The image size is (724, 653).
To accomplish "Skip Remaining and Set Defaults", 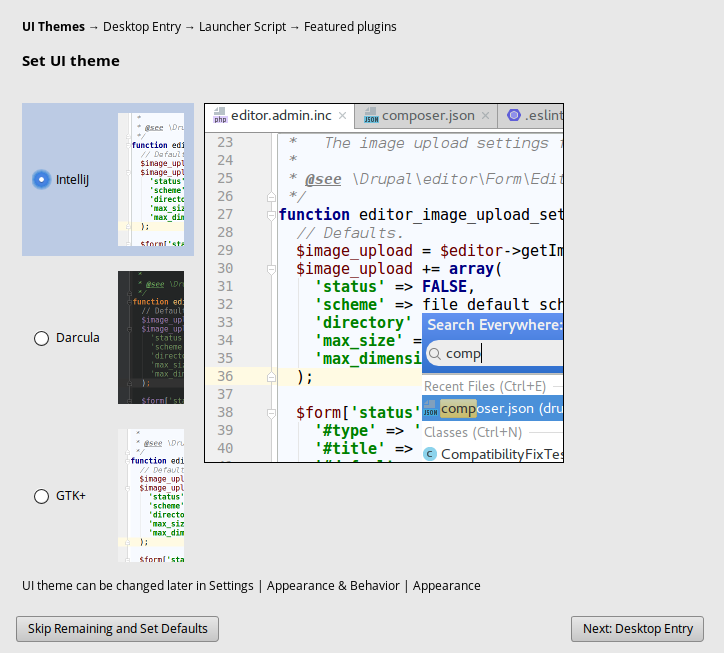I will [x=117, y=629].
